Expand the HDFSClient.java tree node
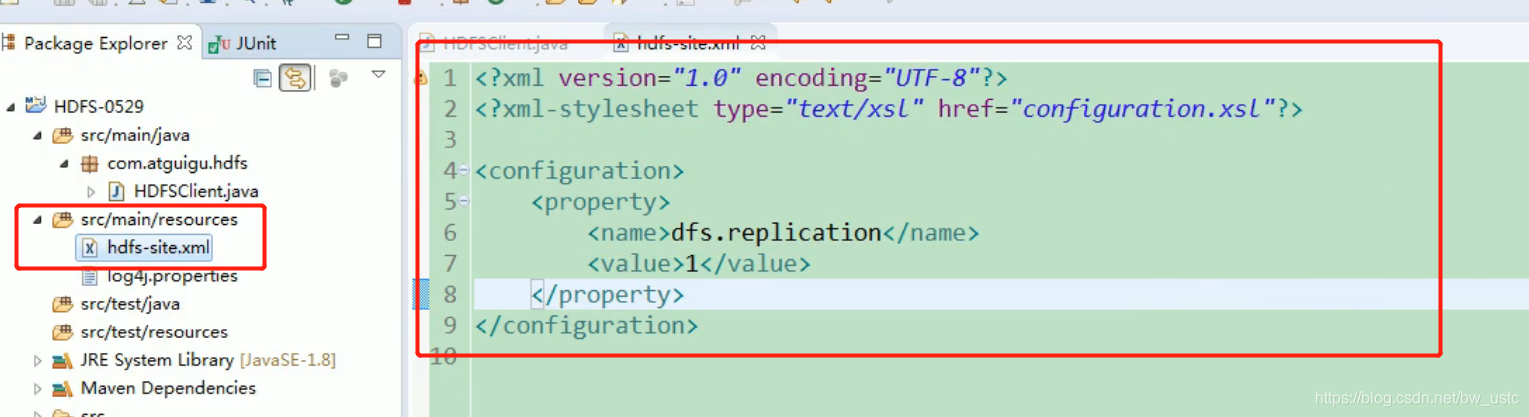Screen dimensions: 1529x417 pos(91,191)
